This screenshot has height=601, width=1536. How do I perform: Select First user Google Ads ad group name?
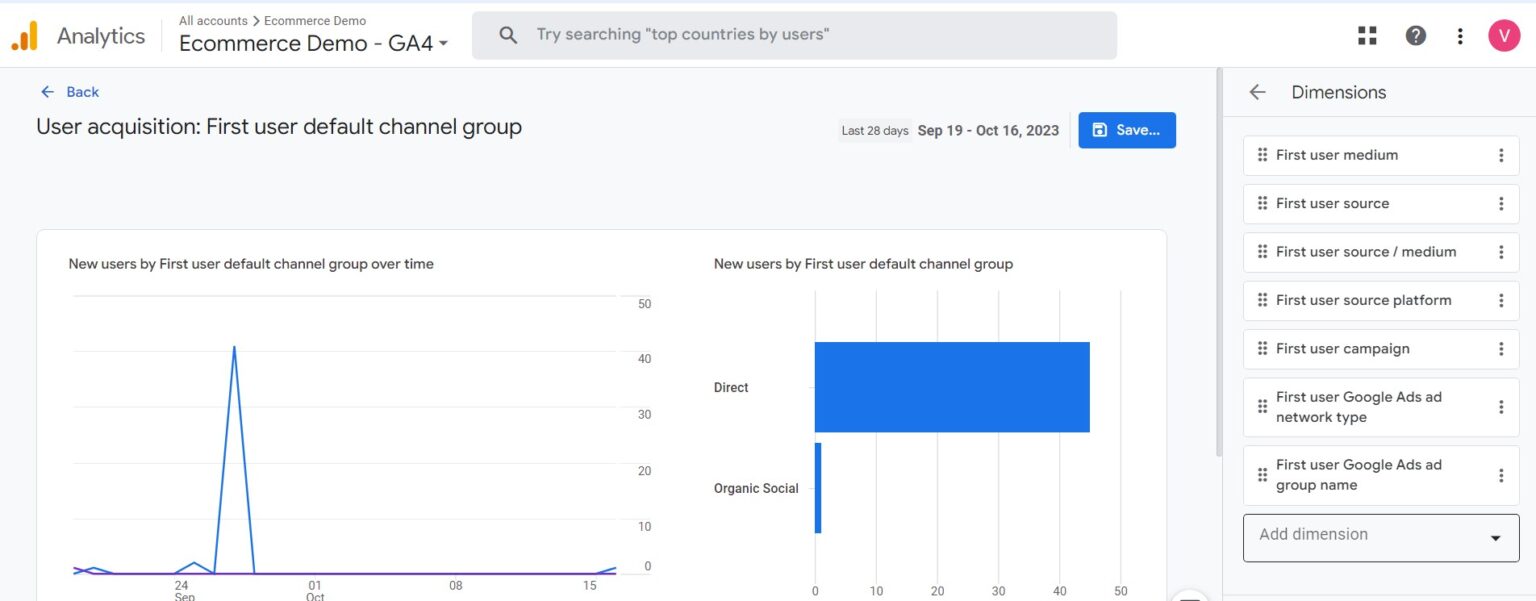[x=1358, y=475]
